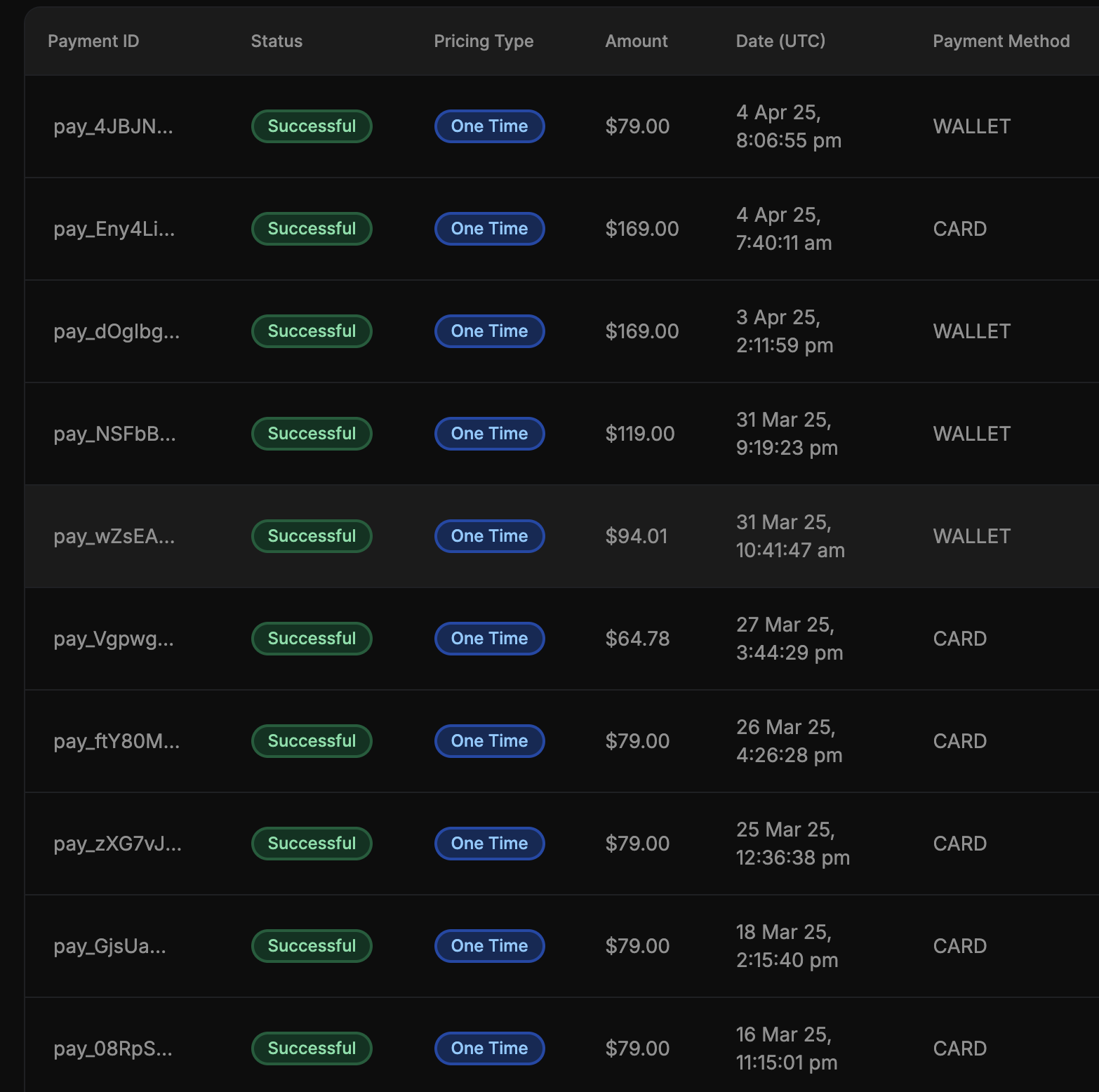
Task: Open the pay_NSFbB... payment
Action: tap(114, 434)
